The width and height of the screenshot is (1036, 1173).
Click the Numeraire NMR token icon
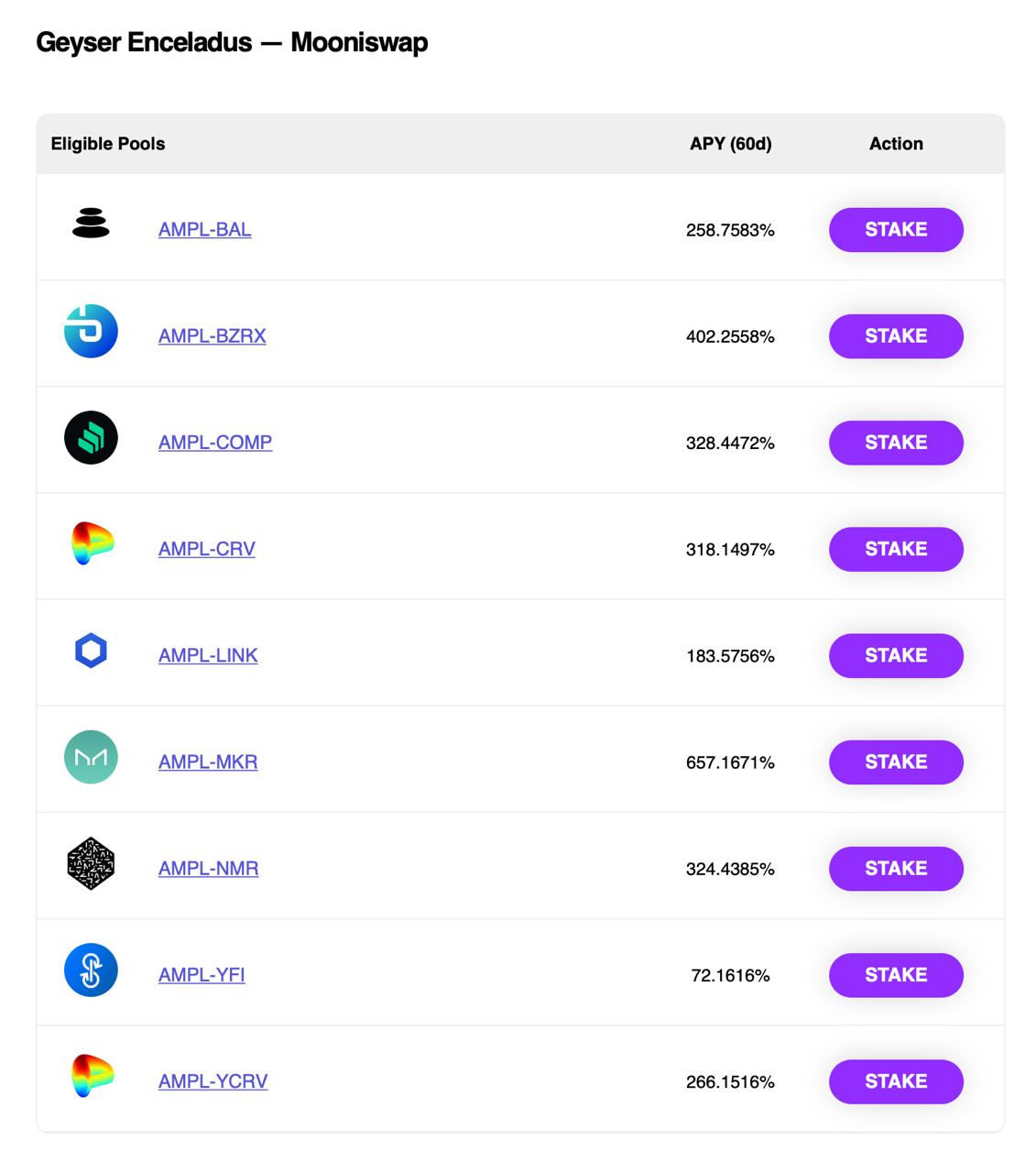pyautogui.click(x=91, y=863)
